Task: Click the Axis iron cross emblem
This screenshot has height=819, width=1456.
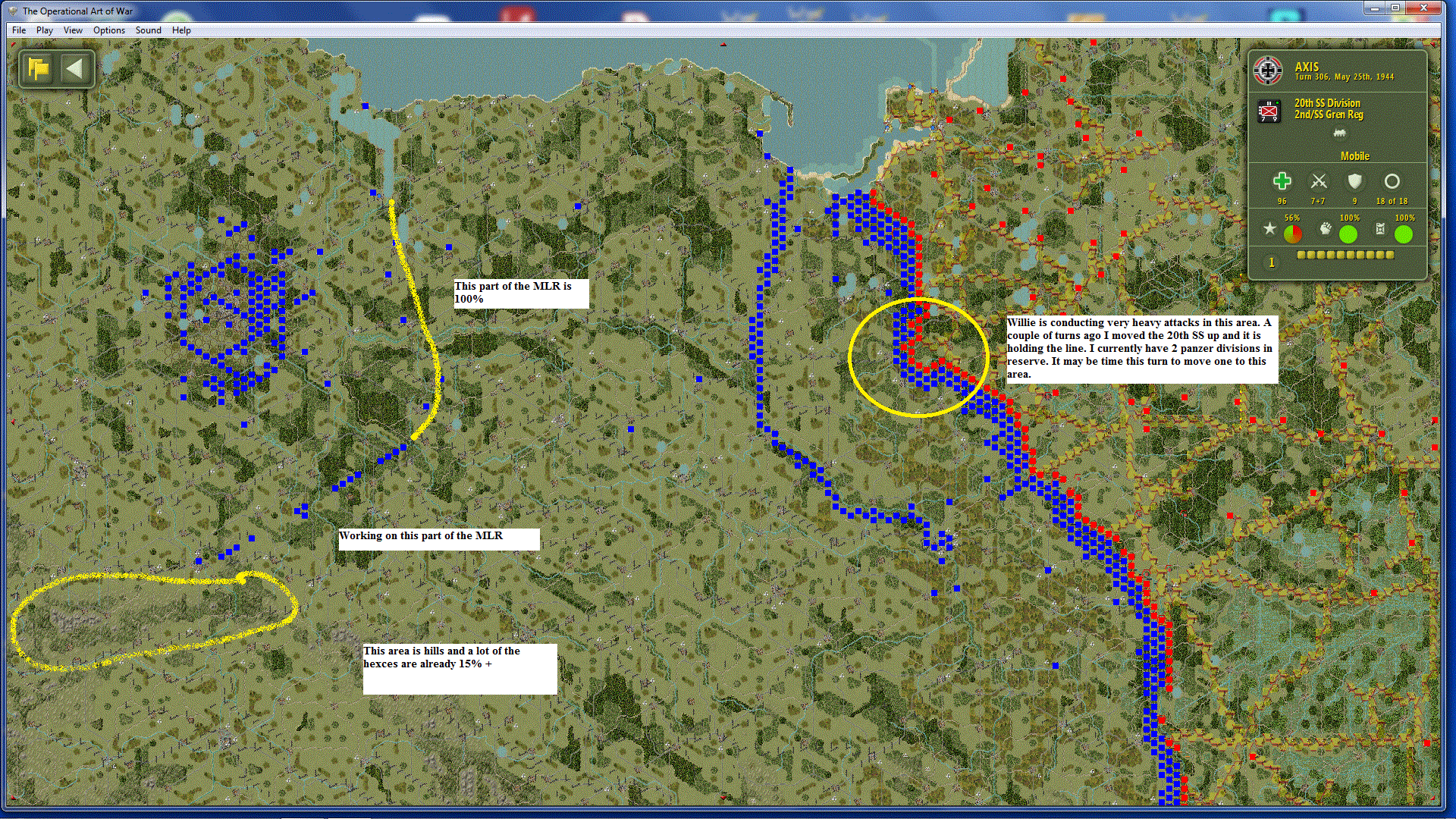Action: pos(1268,71)
